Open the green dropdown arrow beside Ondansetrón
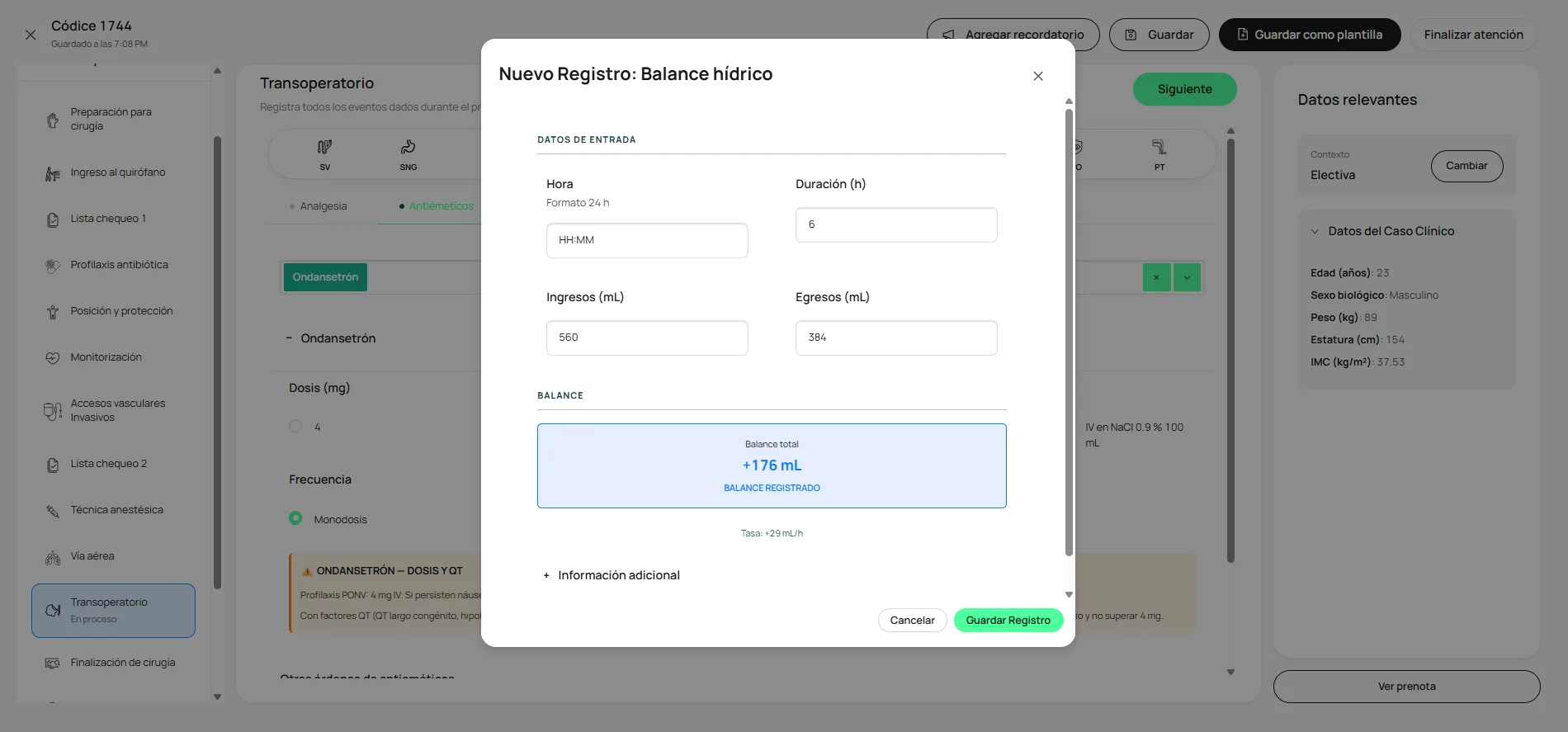Screen dimensions: 1568x732 [x=1187, y=277]
